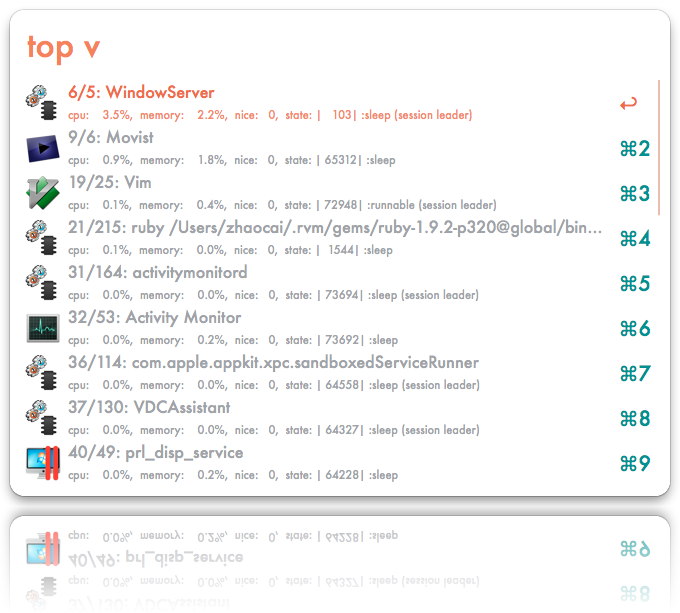Select the '21/215: ruby /Users/zhaocai' result title

pyautogui.click(x=335, y=228)
